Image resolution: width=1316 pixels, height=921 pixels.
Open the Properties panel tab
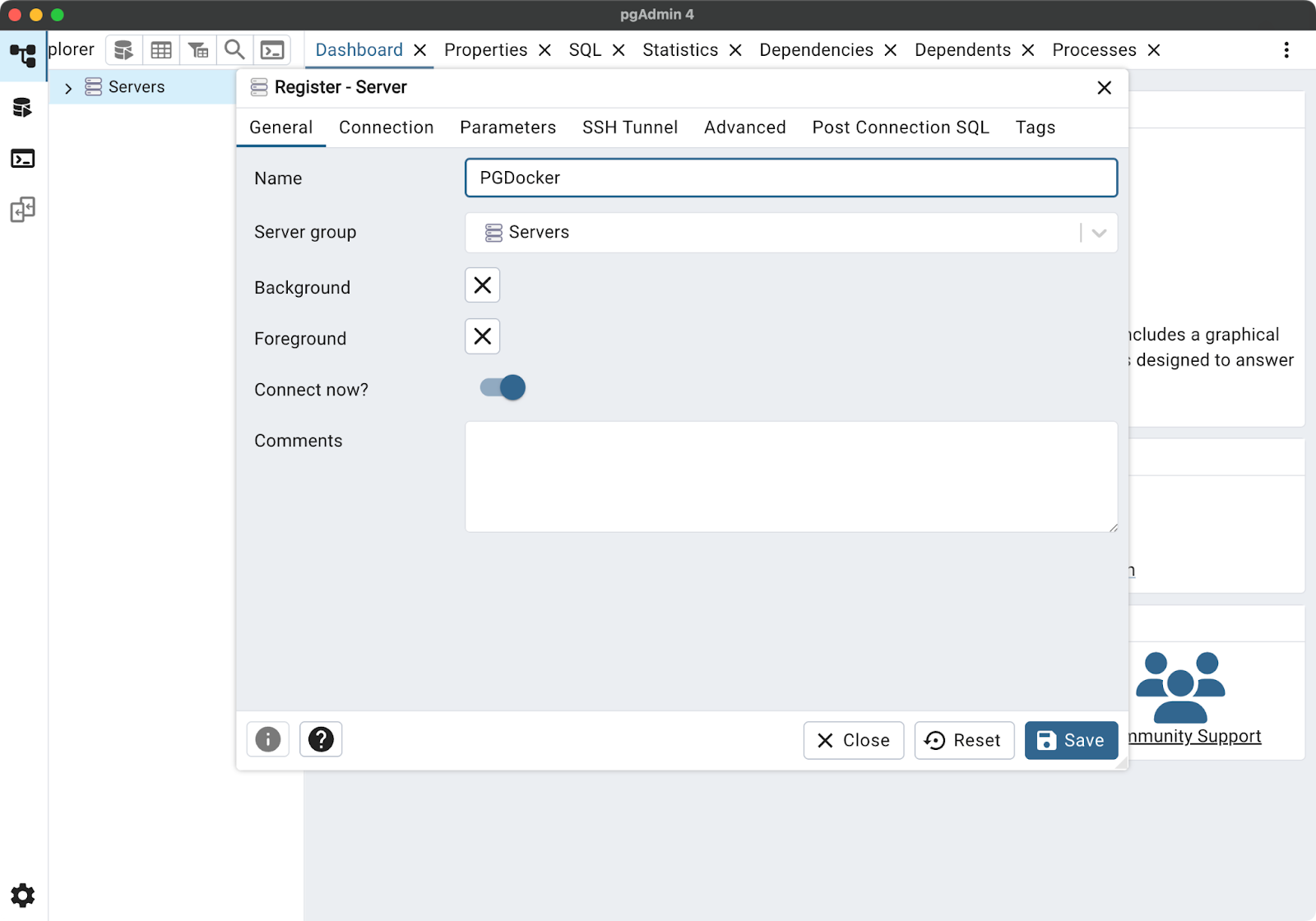click(486, 50)
